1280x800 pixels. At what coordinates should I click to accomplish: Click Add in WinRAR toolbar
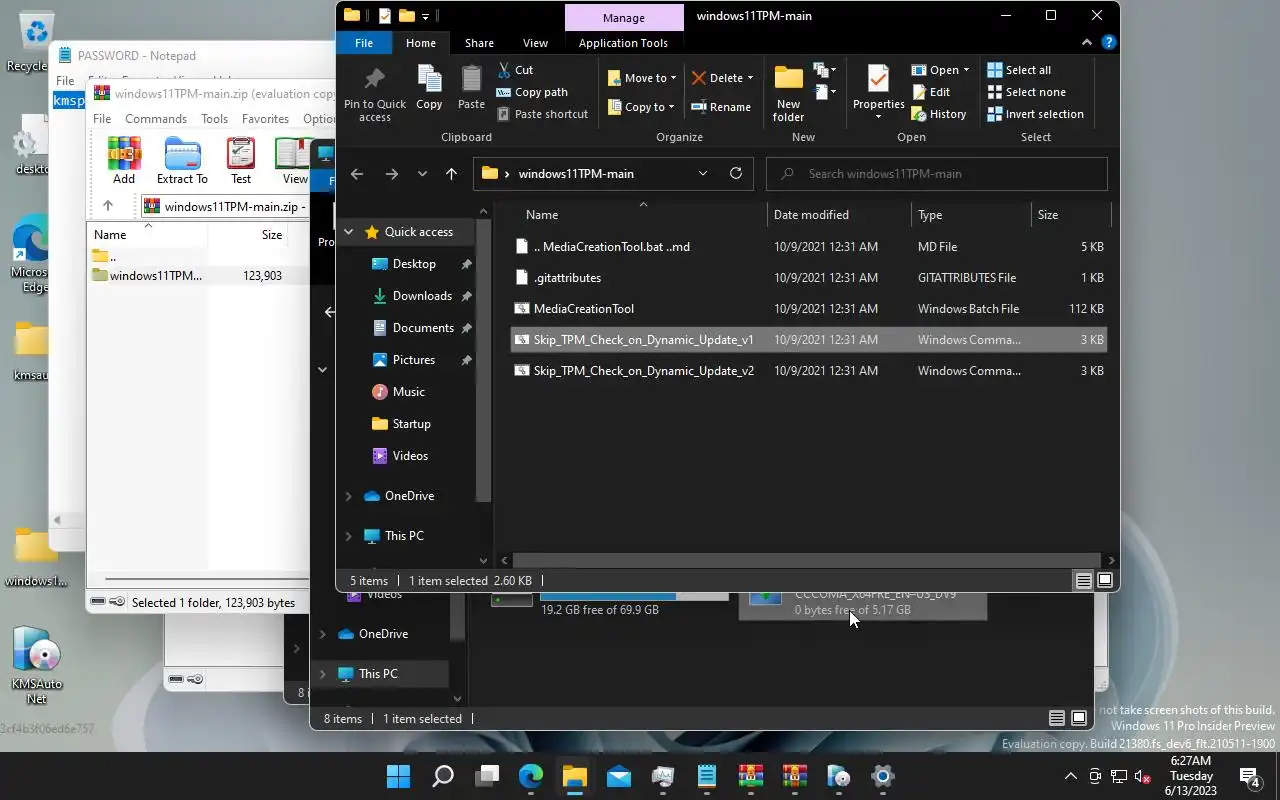tap(124, 161)
